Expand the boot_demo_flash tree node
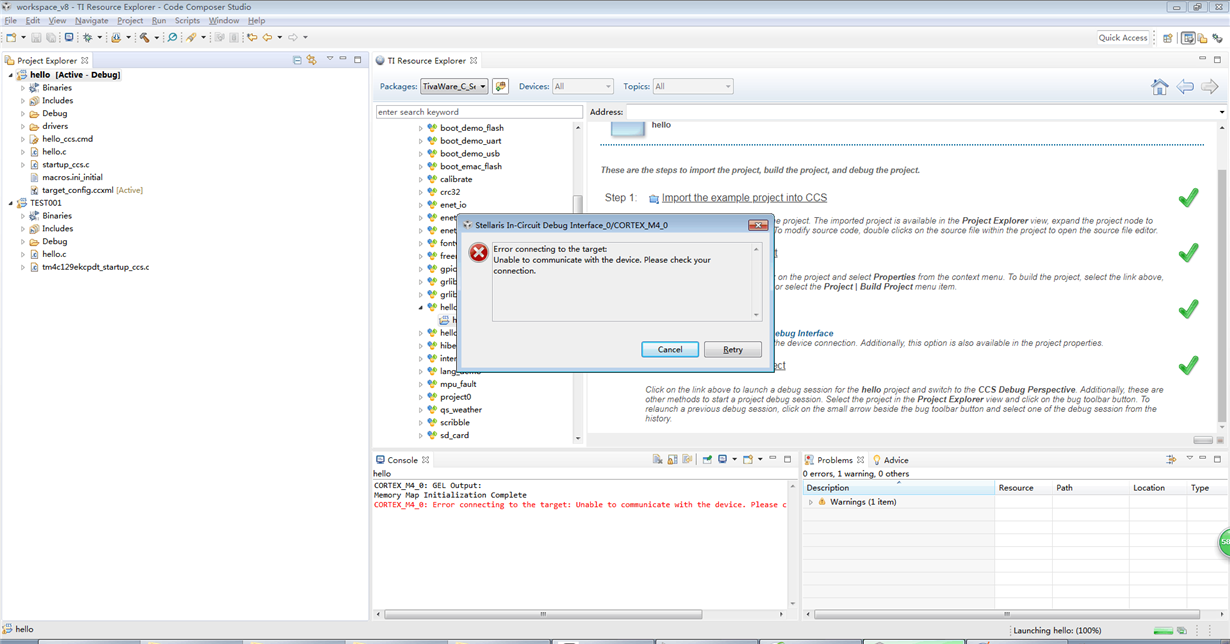 click(421, 128)
